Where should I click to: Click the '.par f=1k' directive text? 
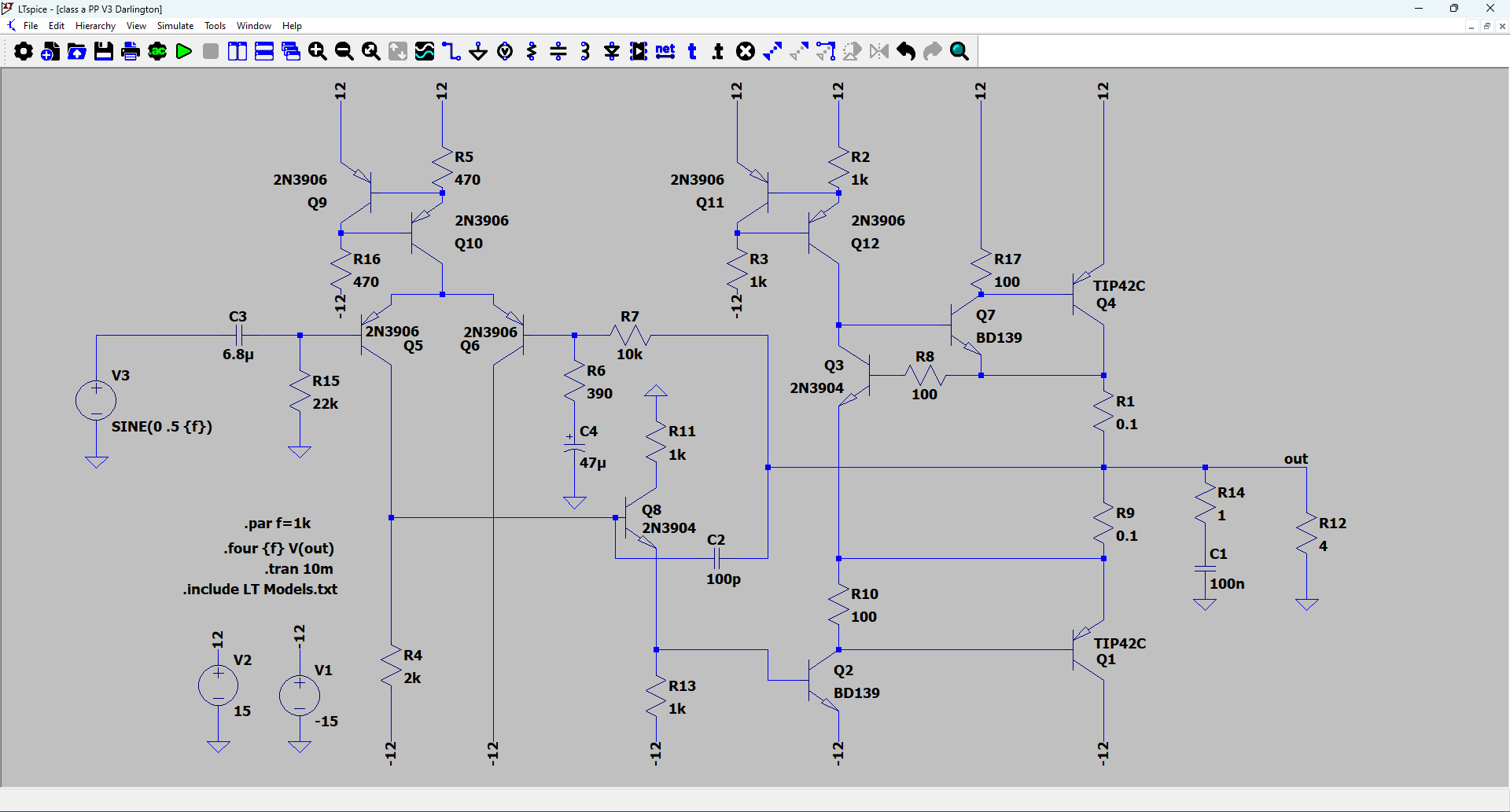pos(278,524)
